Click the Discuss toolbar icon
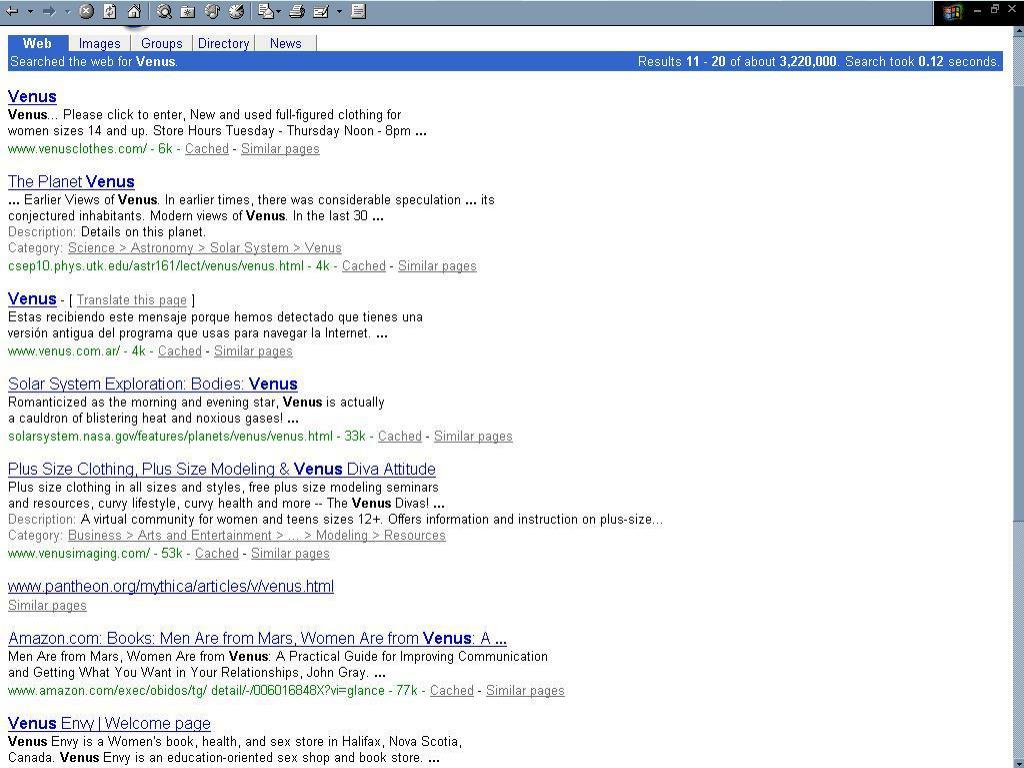 point(358,11)
